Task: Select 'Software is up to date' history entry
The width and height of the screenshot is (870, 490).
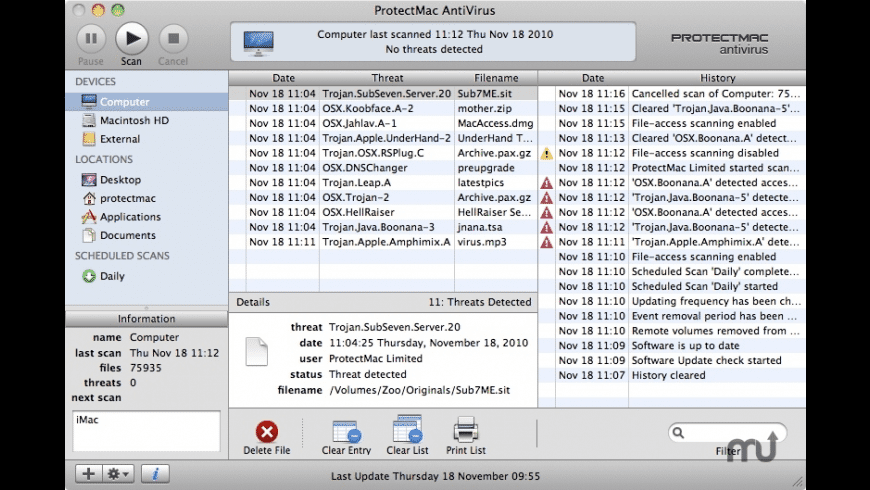Action: point(672,346)
